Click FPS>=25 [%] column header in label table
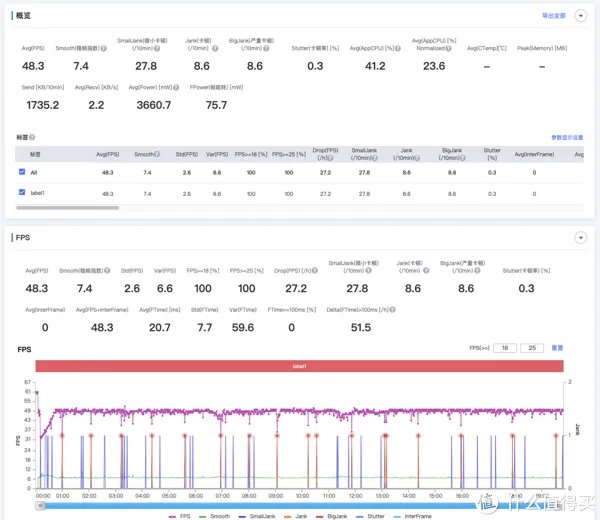This screenshot has width=600, height=520. click(289, 154)
